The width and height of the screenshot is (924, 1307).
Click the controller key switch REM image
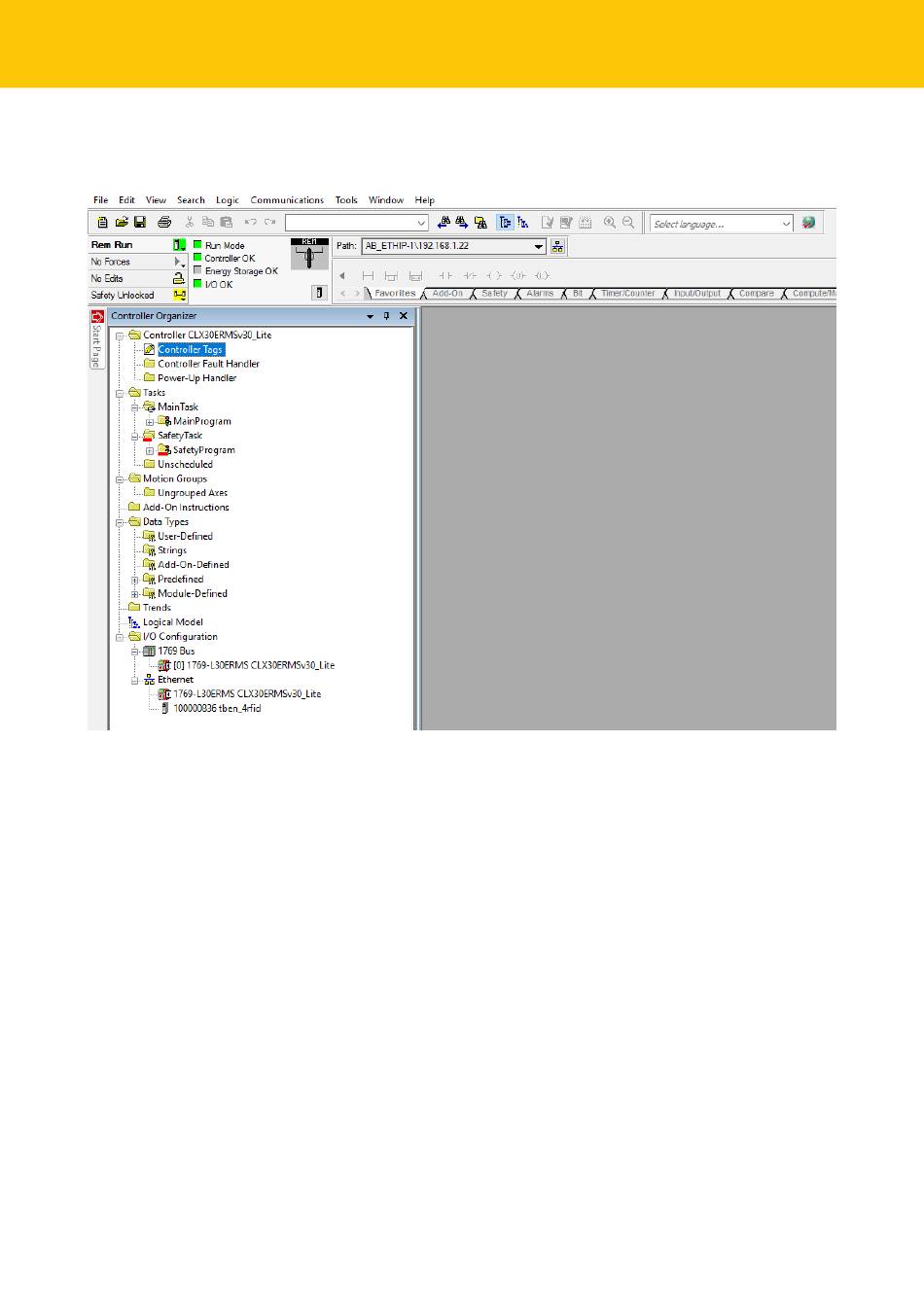tap(309, 254)
